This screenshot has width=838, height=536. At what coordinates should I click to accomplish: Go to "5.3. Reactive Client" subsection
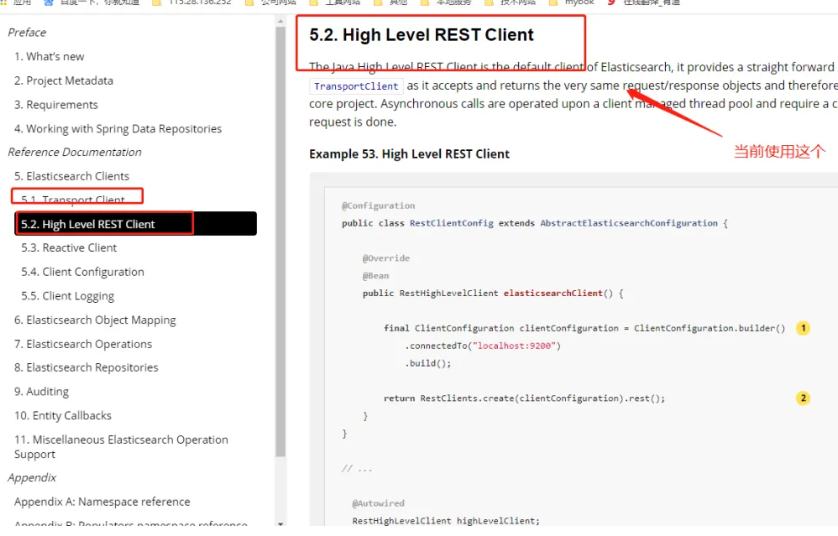(68, 248)
